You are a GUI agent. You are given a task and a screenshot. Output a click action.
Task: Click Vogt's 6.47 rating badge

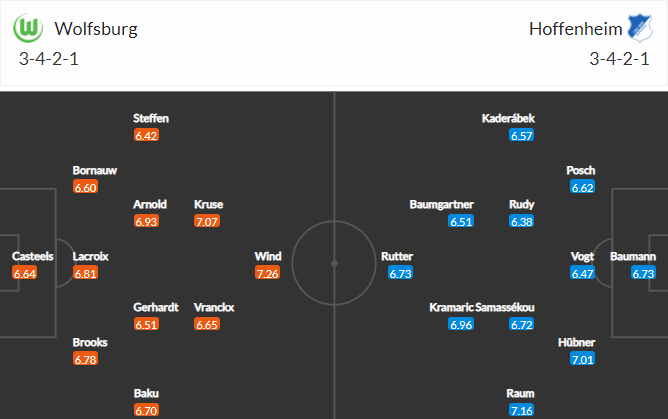[582, 273]
